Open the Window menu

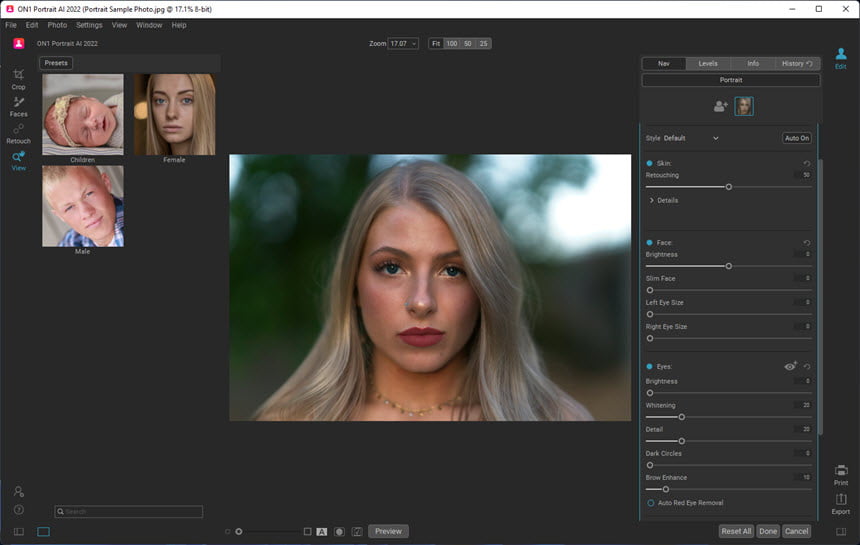149,25
